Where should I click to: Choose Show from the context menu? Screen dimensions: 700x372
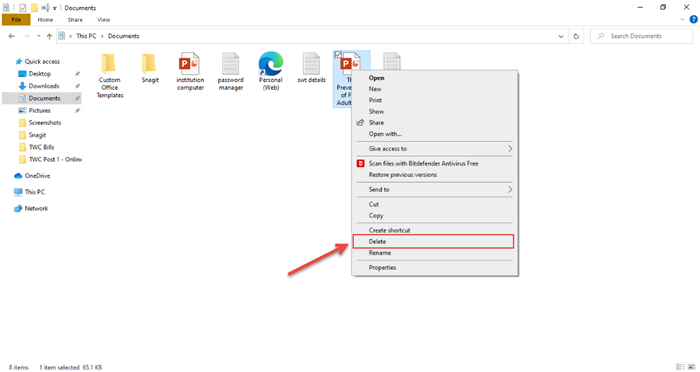point(435,112)
